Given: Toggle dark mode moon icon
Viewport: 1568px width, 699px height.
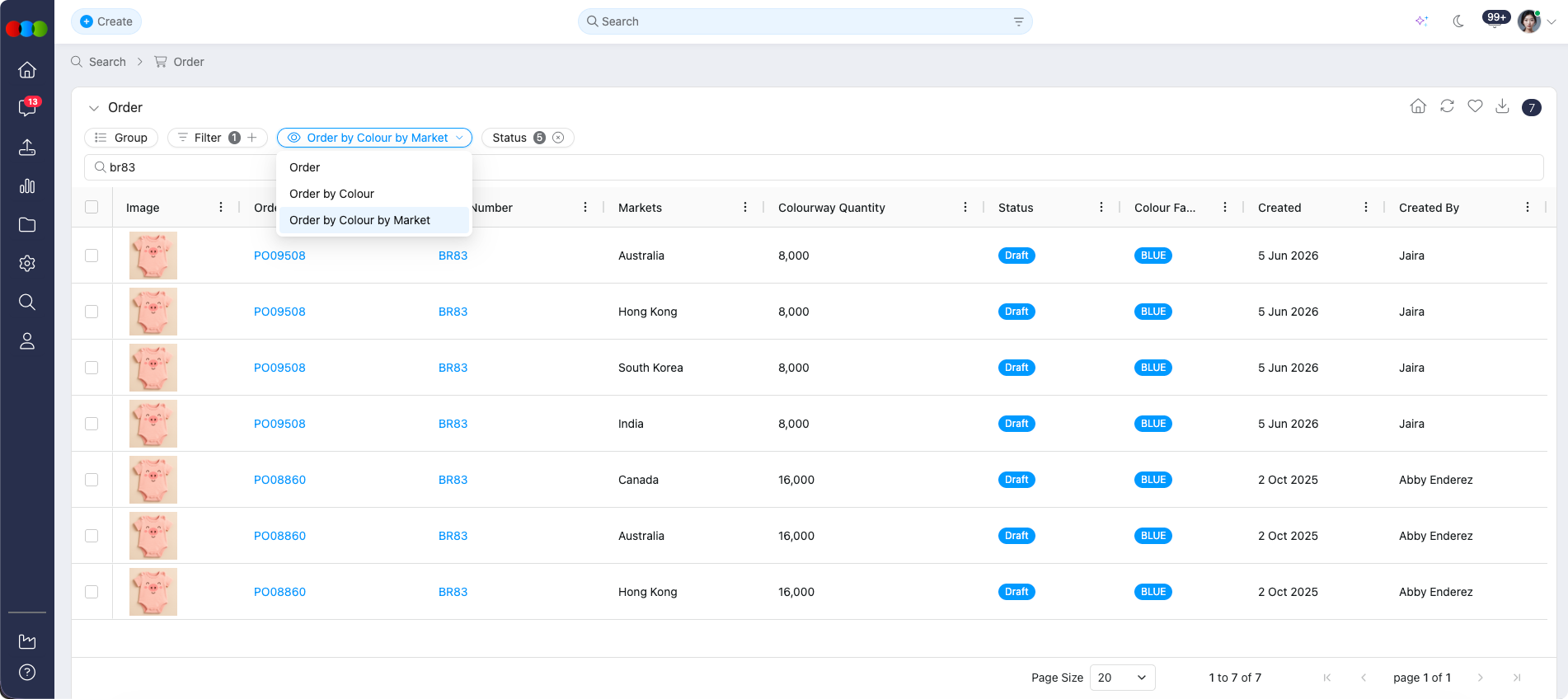Looking at the screenshot, I should pos(1458,21).
